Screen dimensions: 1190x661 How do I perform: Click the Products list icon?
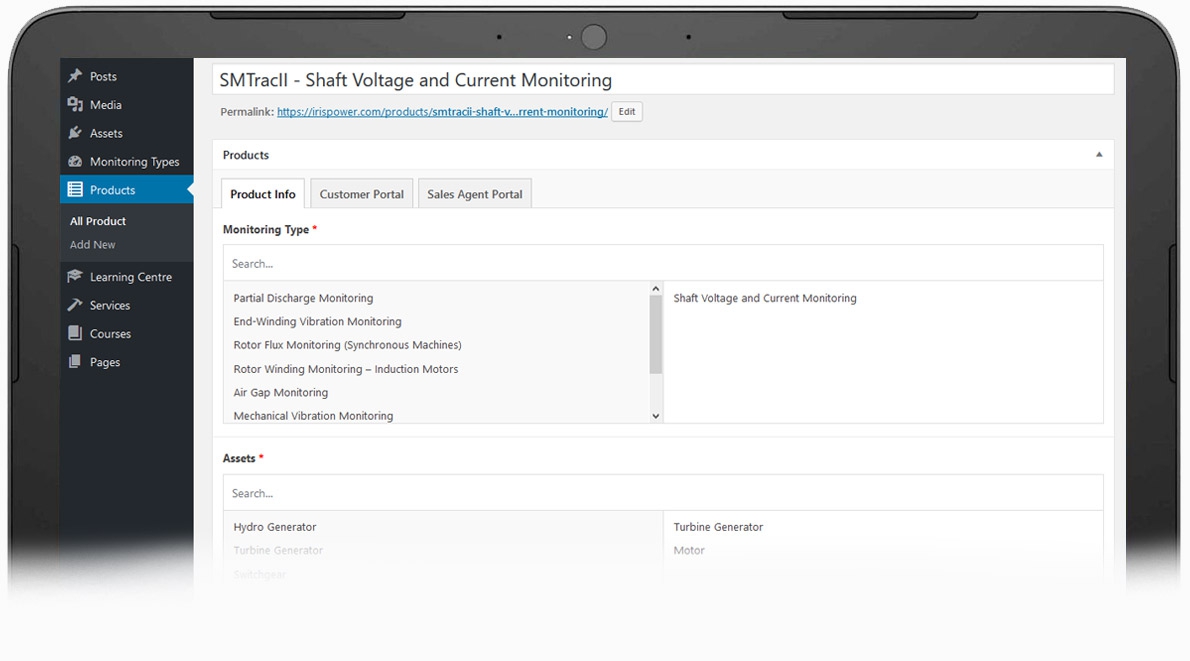point(74,190)
